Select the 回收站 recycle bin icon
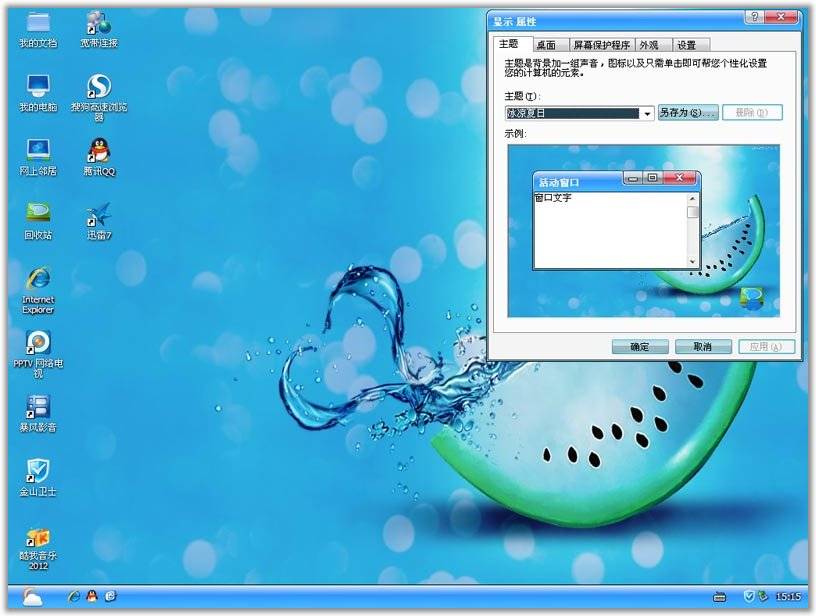This screenshot has width=816, height=616. [x=38, y=222]
